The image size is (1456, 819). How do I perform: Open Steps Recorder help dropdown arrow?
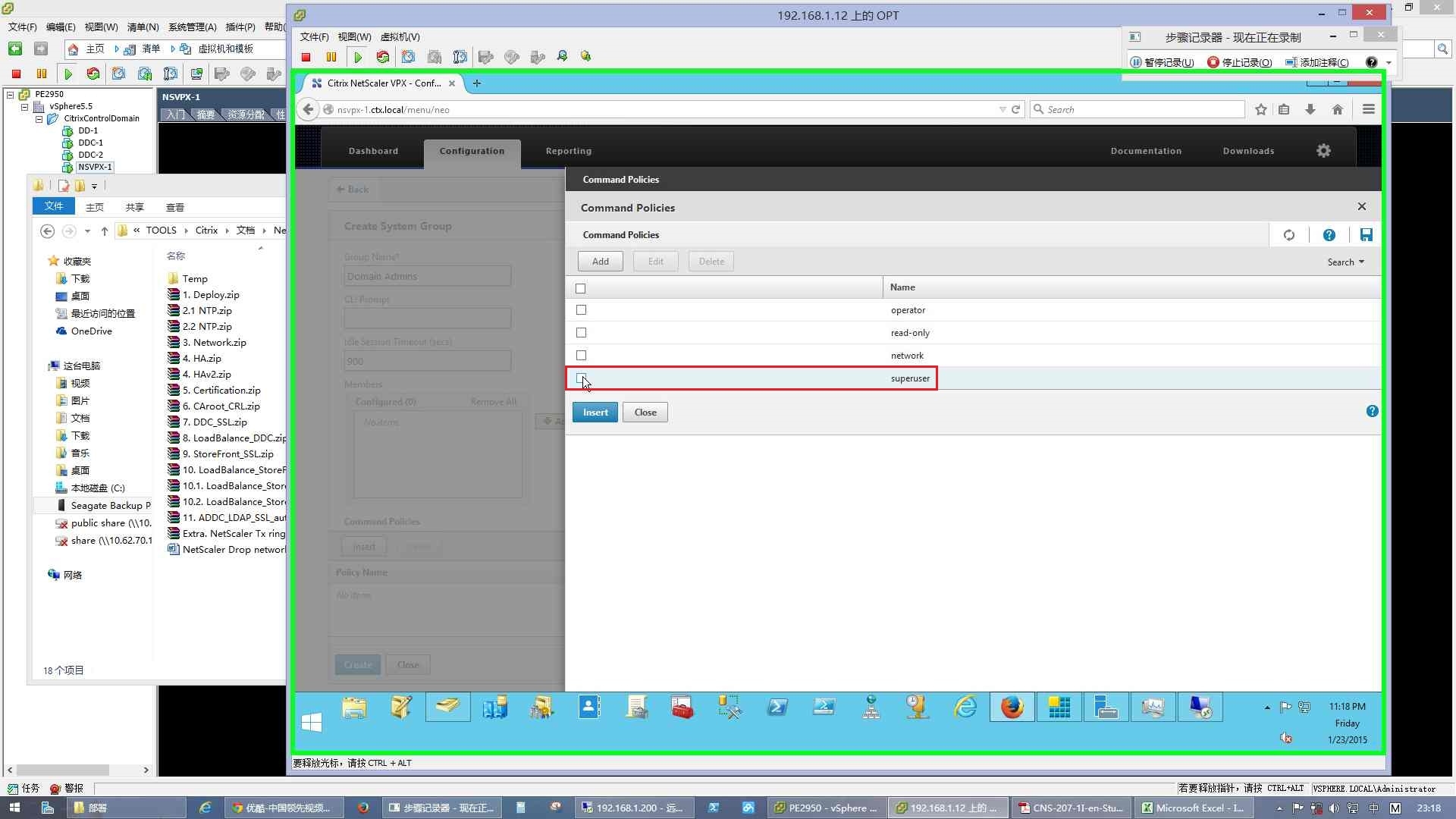click(x=1389, y=63)
